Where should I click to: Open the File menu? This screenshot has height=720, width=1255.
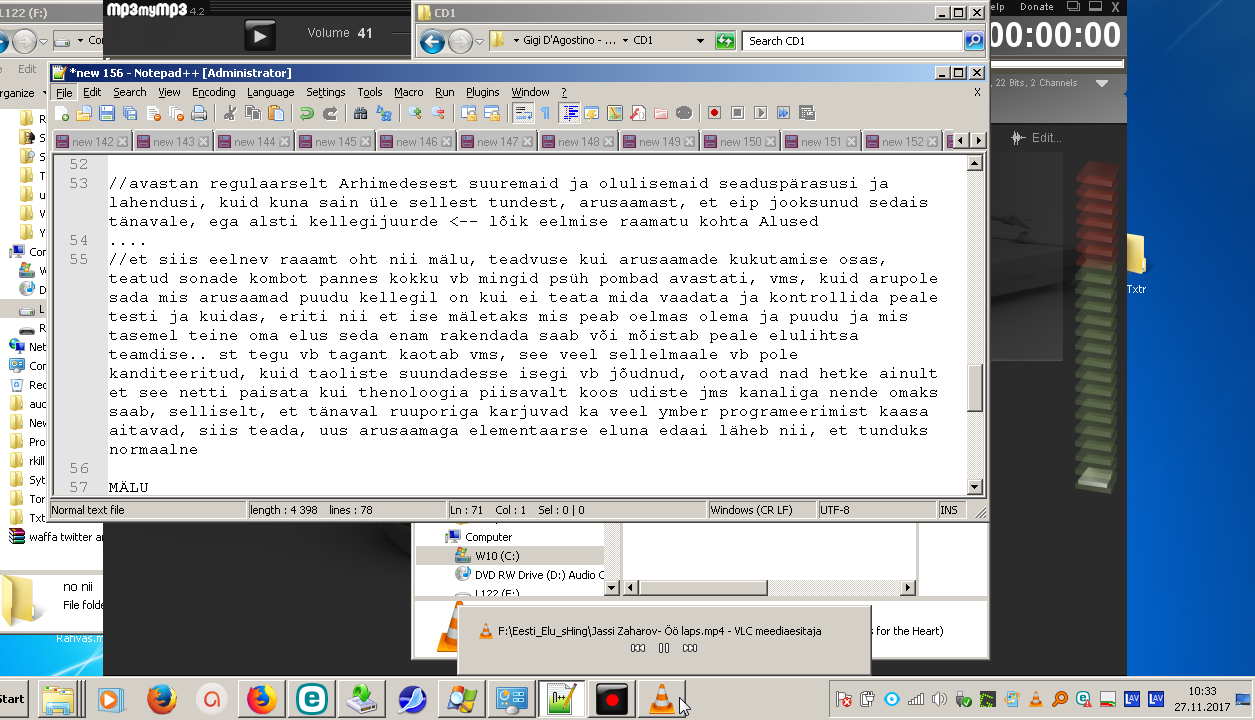pyautogui.click(x=64, y=92)
